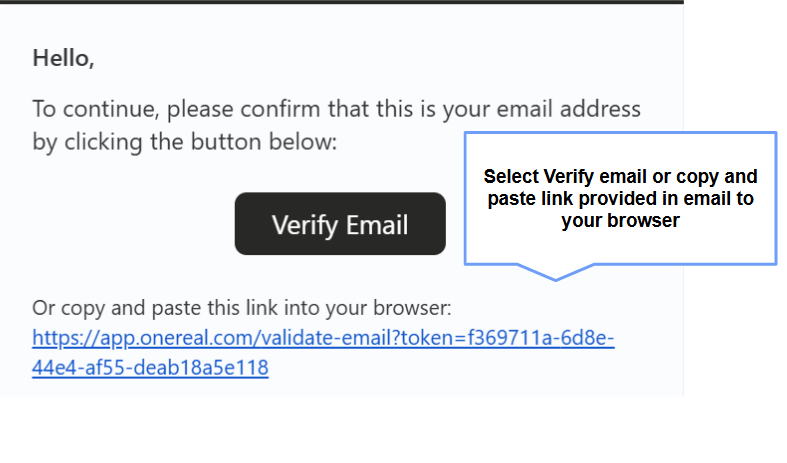Click the "token=" part of the link
This screenshot has height=463, width=787.
click(430, 338)
